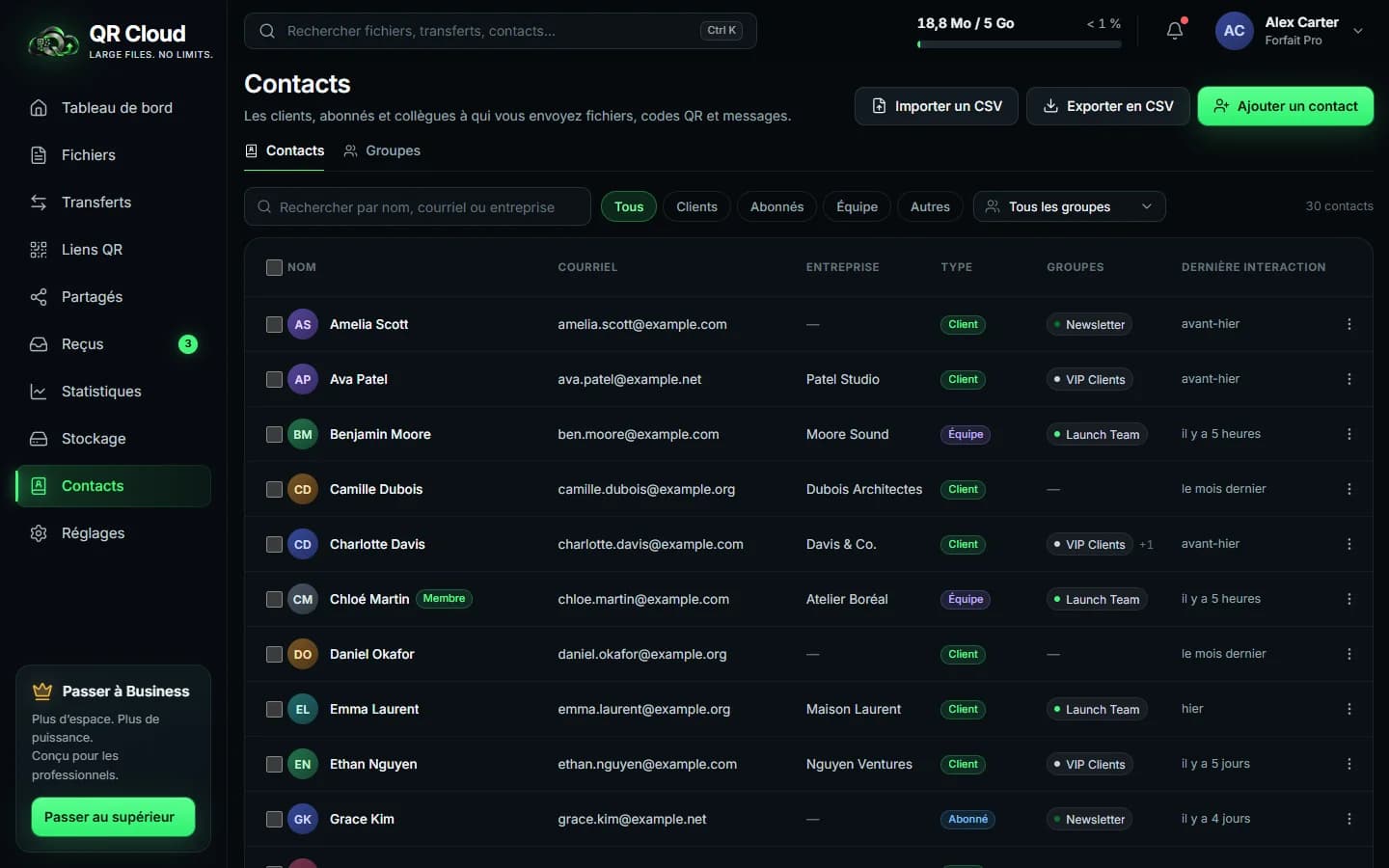Open row actions menu for Benjamin Moore
This screenshot has width=1389, height=868.
1348,434
